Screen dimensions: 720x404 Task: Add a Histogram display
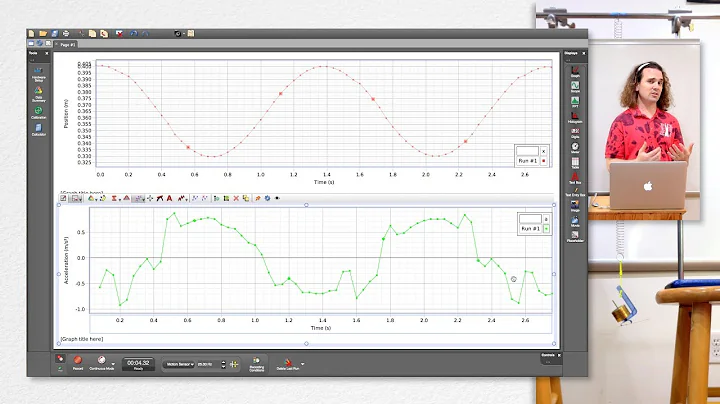tap(575, 118)
